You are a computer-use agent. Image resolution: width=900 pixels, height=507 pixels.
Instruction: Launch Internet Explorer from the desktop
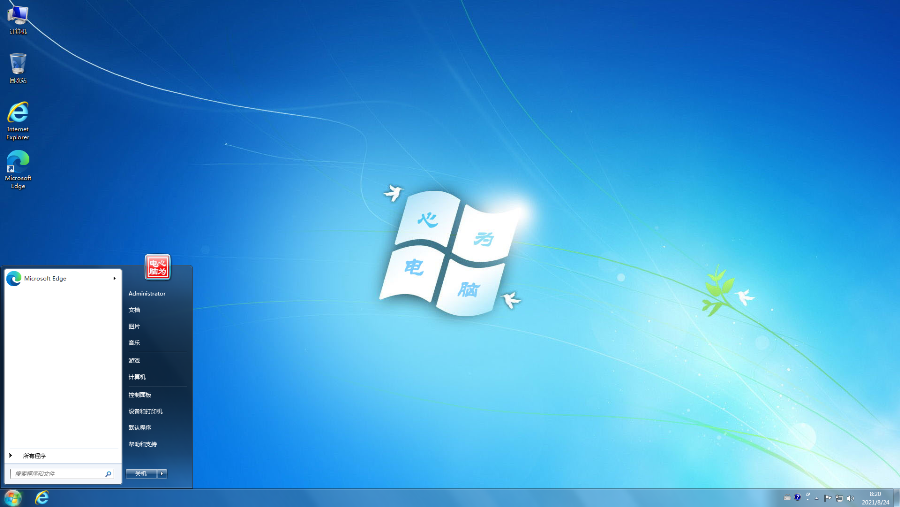[x=18, y=117]
